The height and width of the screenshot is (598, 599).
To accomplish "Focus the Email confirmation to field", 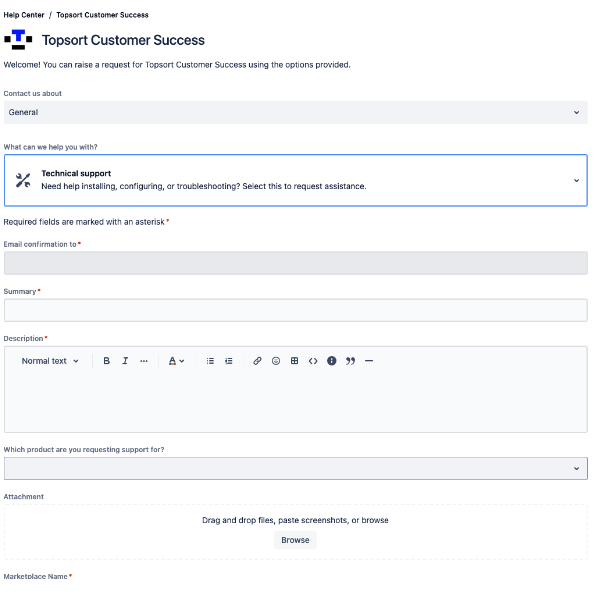I will [296, 263].
